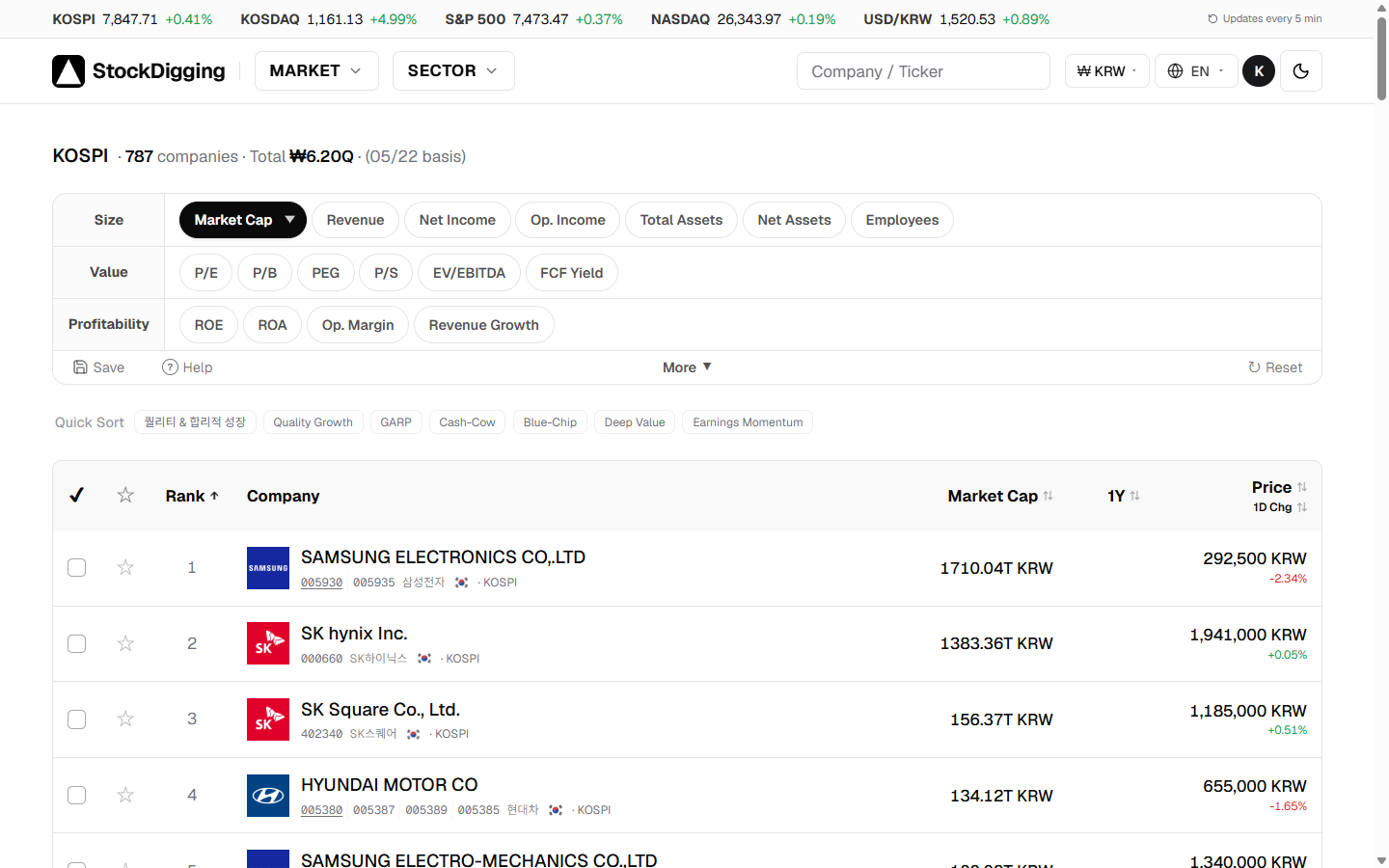
Task: Apply GARP quick sort
Action: point(395,422)
